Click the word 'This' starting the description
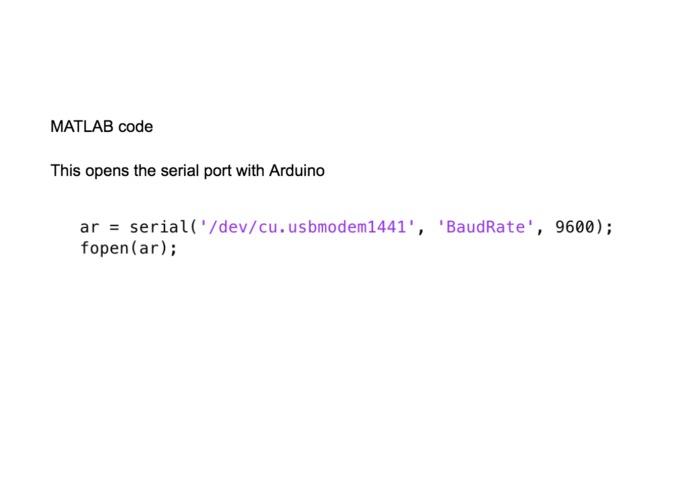 pyautogui.click(x=66, y=171)
